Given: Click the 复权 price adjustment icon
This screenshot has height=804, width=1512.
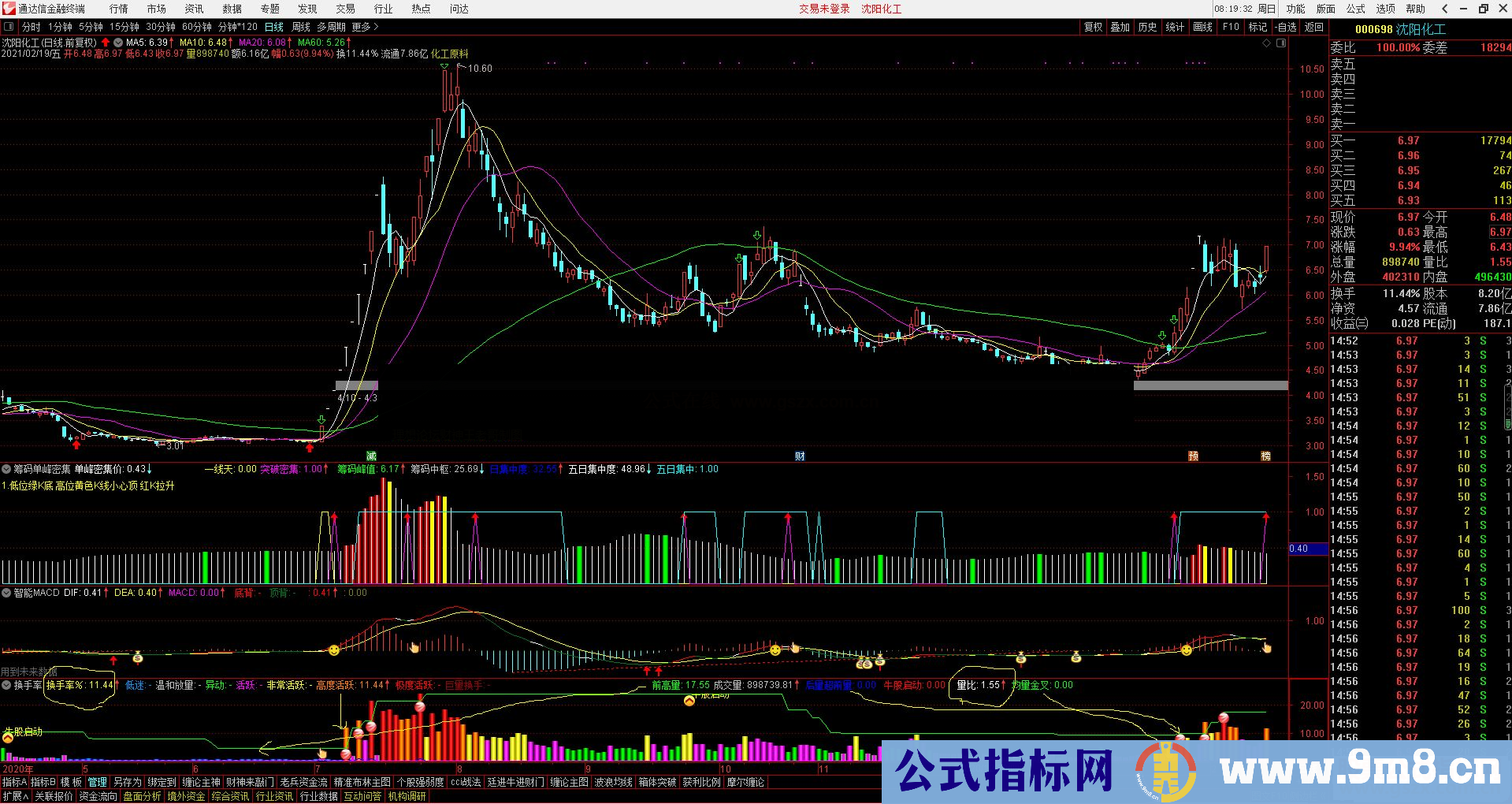Looking at the screenshot, I should (1093, 26).
